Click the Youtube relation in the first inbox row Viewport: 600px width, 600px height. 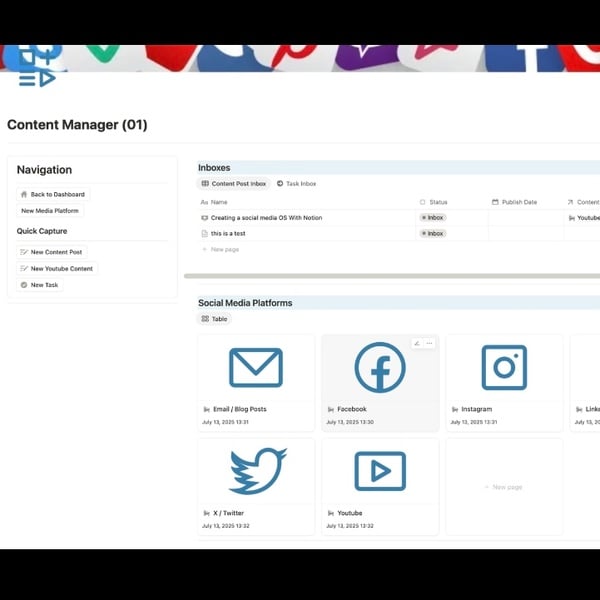584,218
